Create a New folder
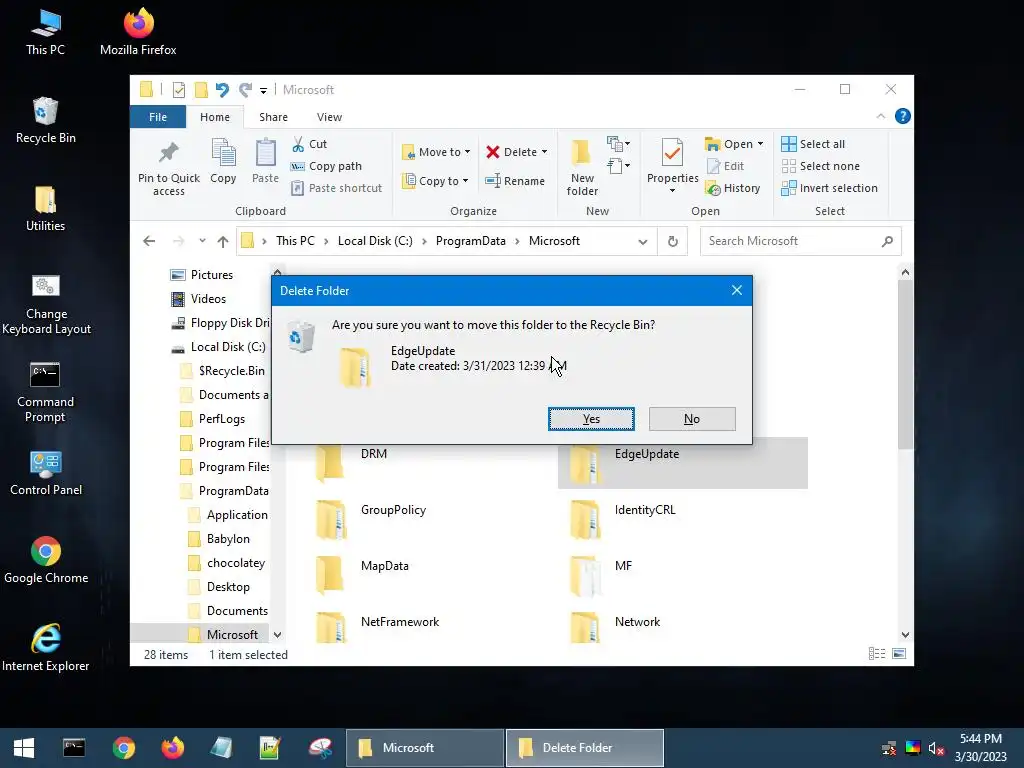This screenshot has width=1024, height=768. [x=582, y=167]
